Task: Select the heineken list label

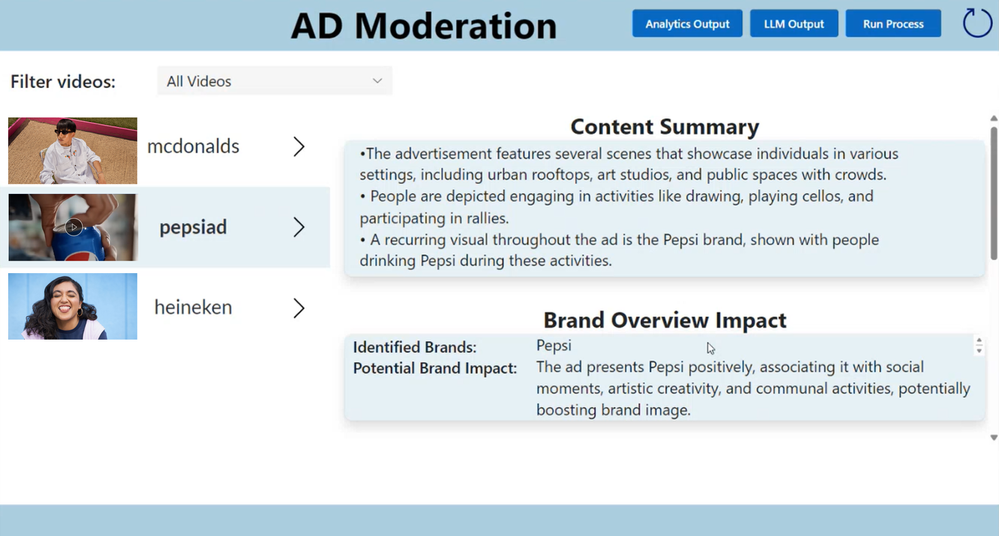Action: 193,307
